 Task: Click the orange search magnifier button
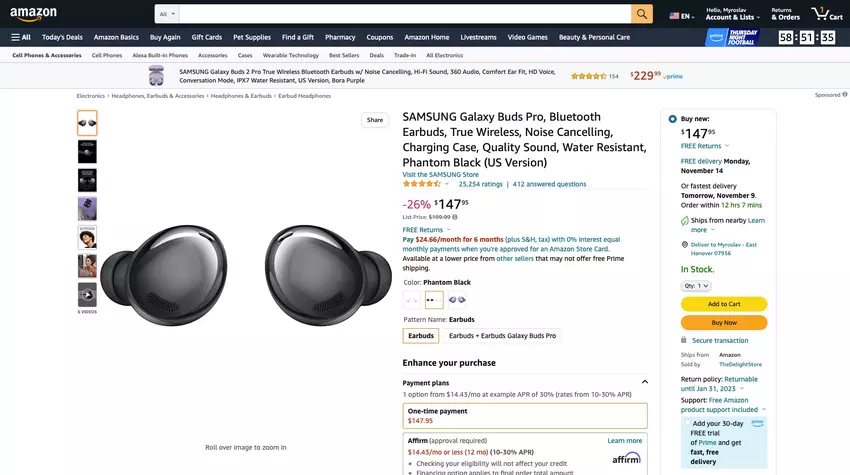tap(642, 14)
